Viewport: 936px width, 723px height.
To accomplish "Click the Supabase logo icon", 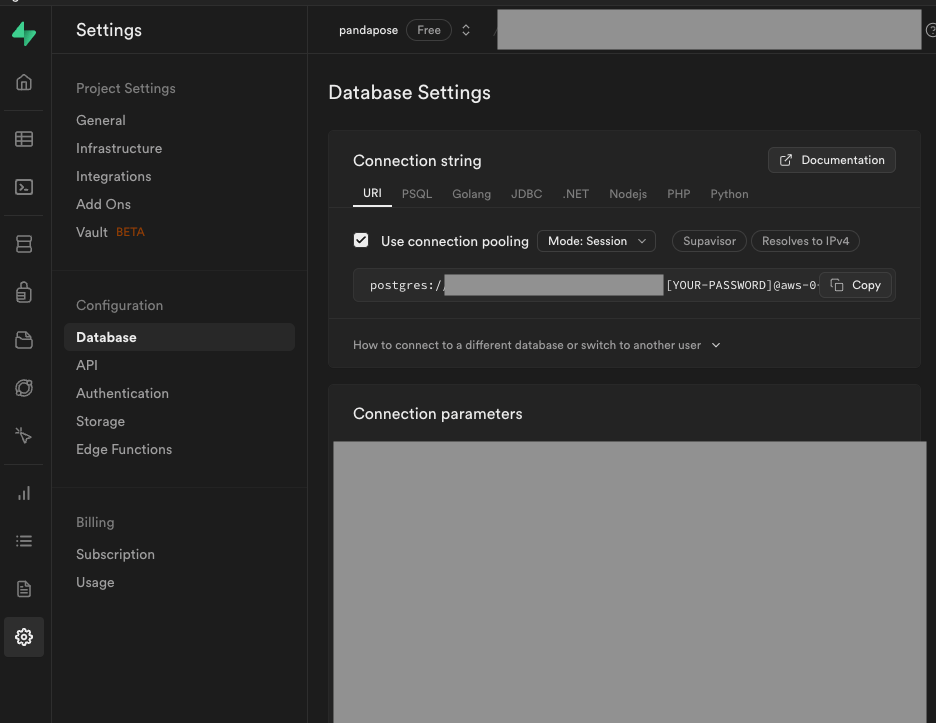I will point(24,33).
